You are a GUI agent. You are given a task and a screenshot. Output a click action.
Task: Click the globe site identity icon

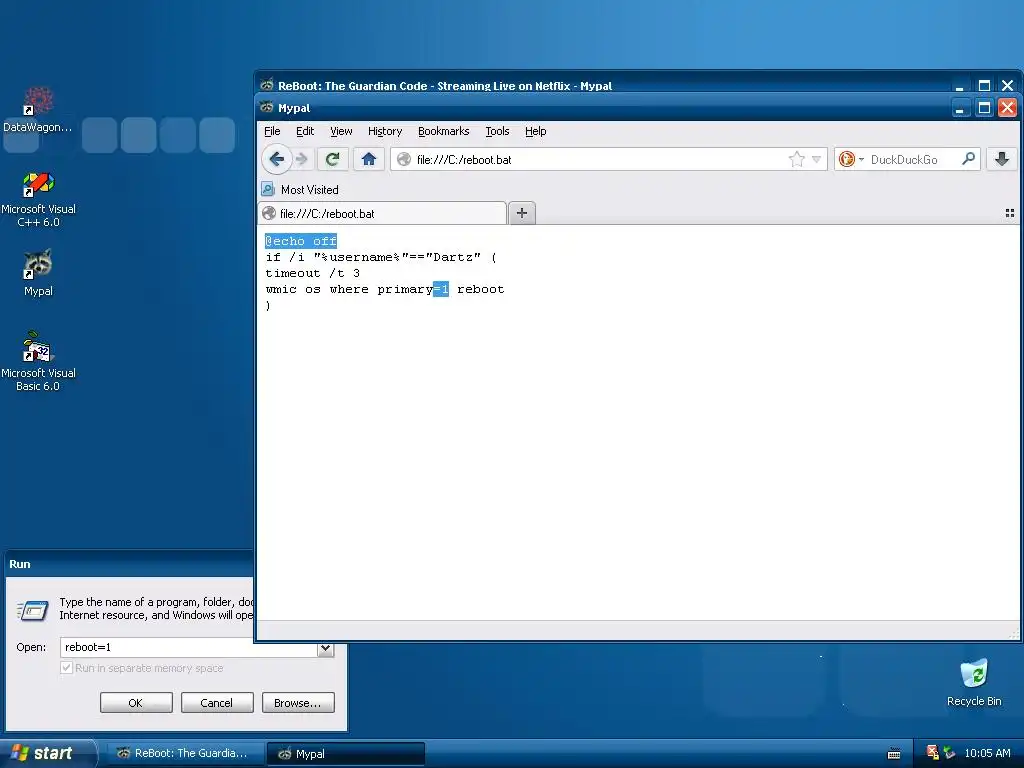pyautogui.click(x=404, y=159)
